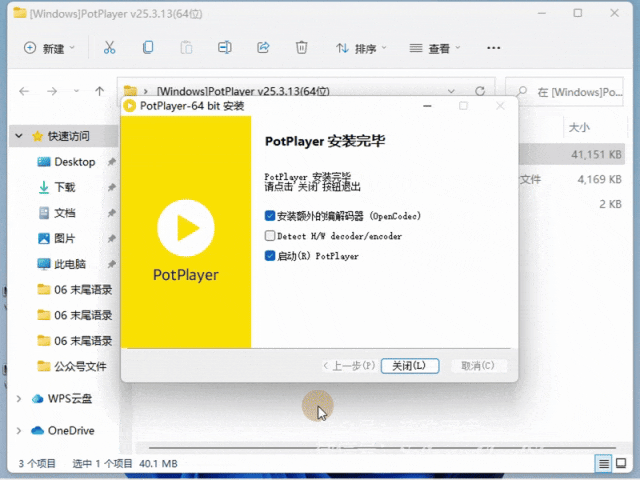This screenshot has width=640, height=480.
Task: Click the search box 在 [Windows]Po...
Action: 564,92
